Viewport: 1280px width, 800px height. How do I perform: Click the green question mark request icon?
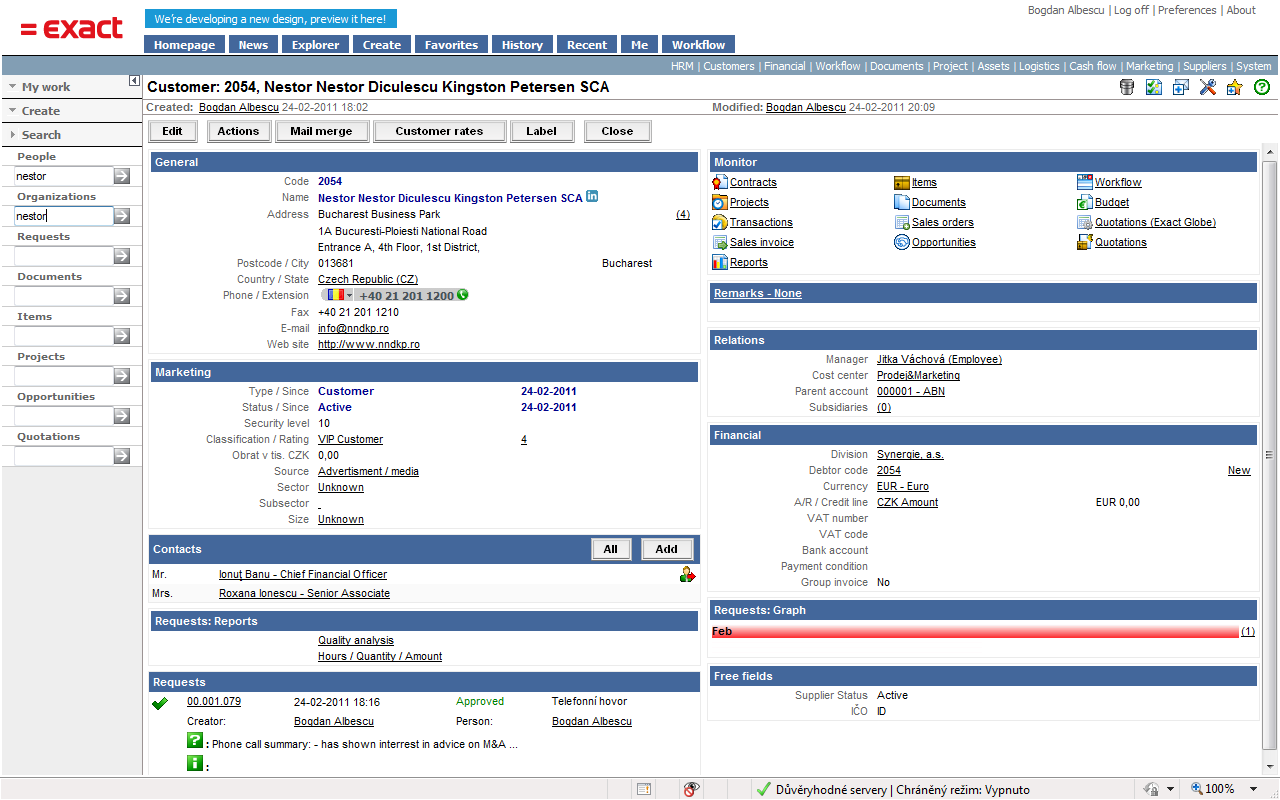[195, 741]
